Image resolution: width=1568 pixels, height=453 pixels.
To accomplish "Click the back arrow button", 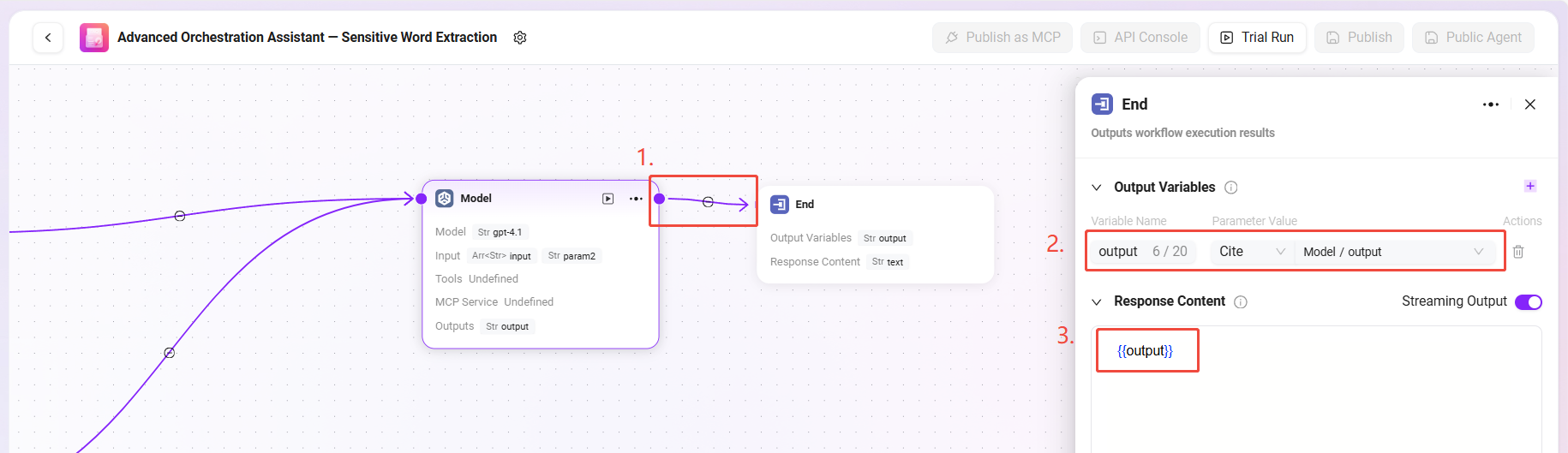I will [48, 38].
